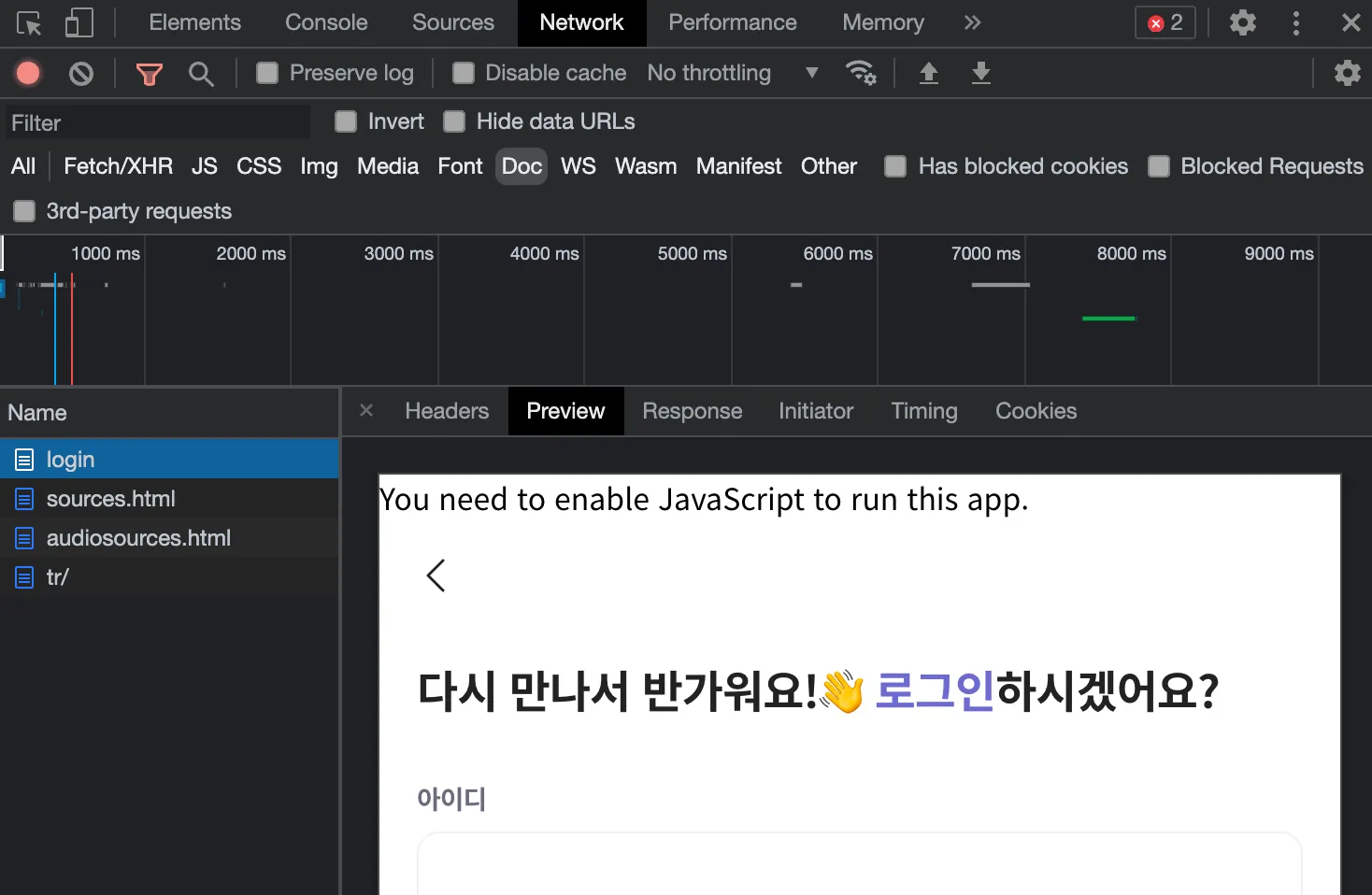Select the inspect element cursor icon
The width and height of the screenshot is (1372, 895).
tap(29, 22)
